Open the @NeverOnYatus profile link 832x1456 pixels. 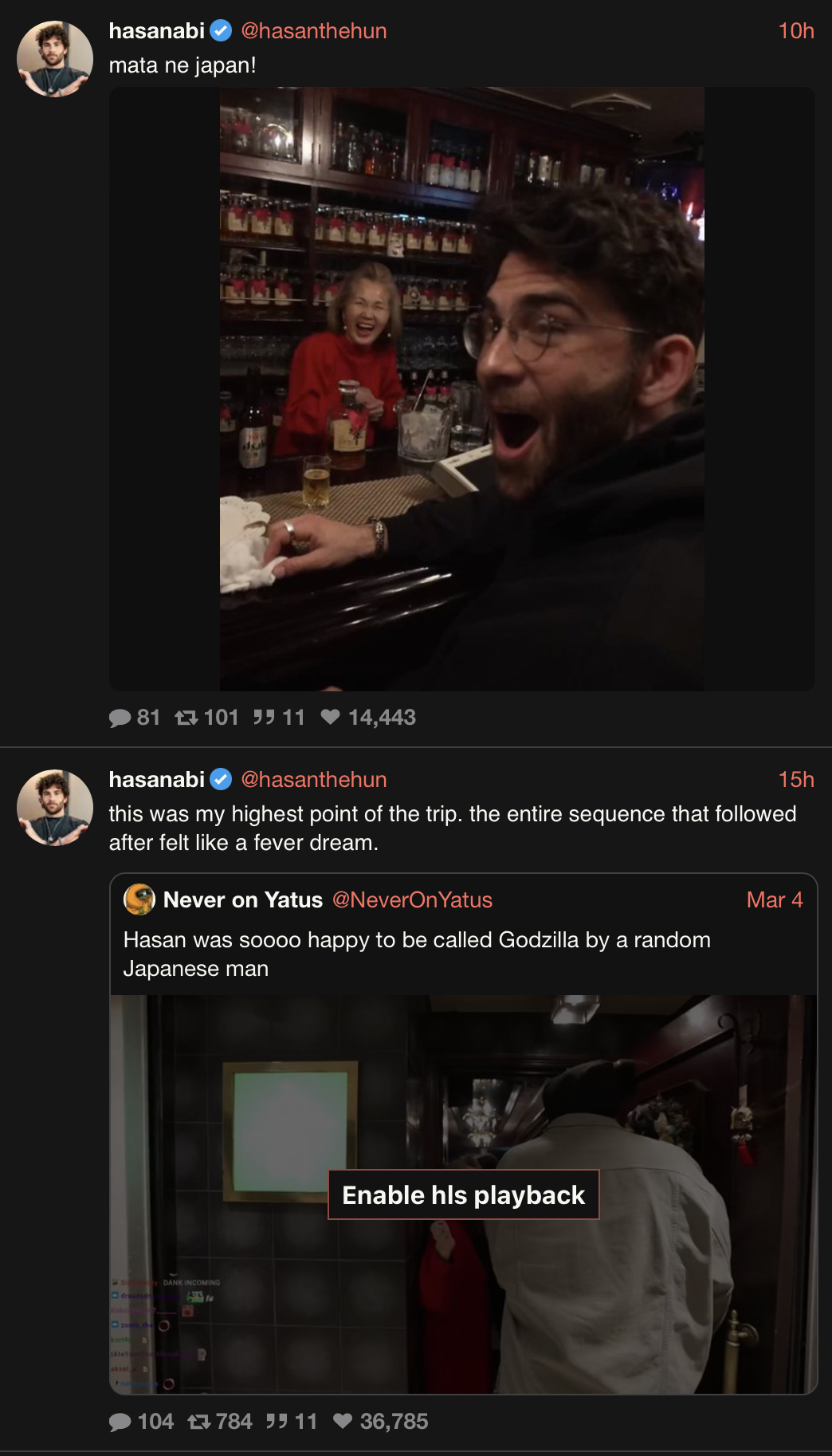click(412, 900)
